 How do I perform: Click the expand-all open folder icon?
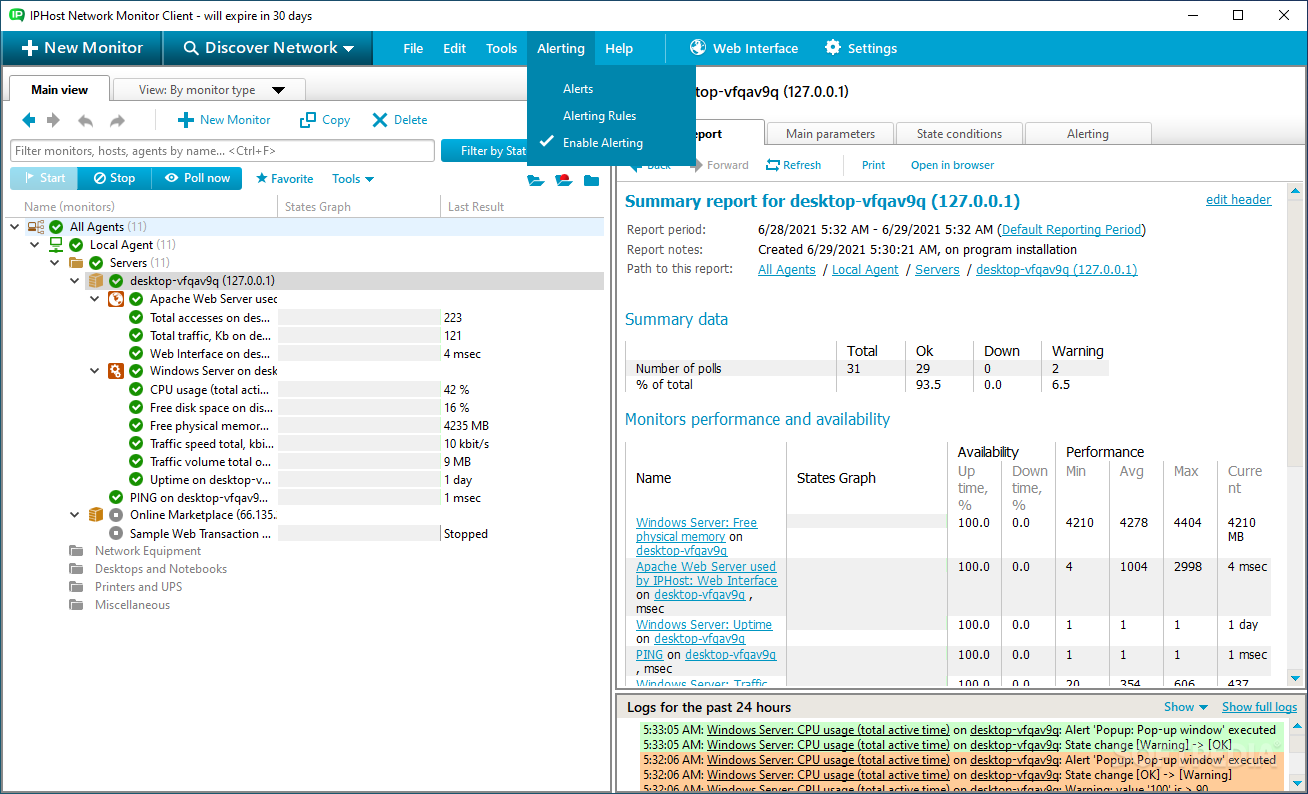pos(536,181)
